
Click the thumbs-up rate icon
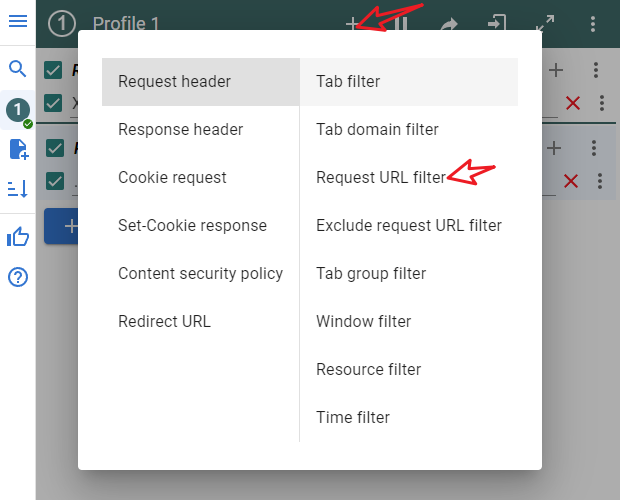point(17,237)
